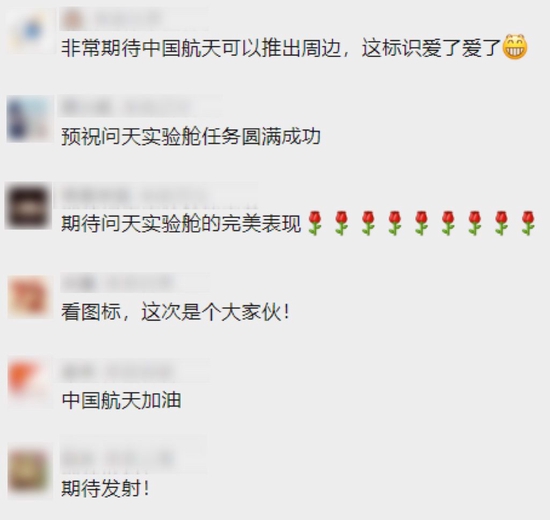Viewport: 550px width, 520px height.
Task: Open the avatar next to 期待发射 comment
Action: (29, 473)
